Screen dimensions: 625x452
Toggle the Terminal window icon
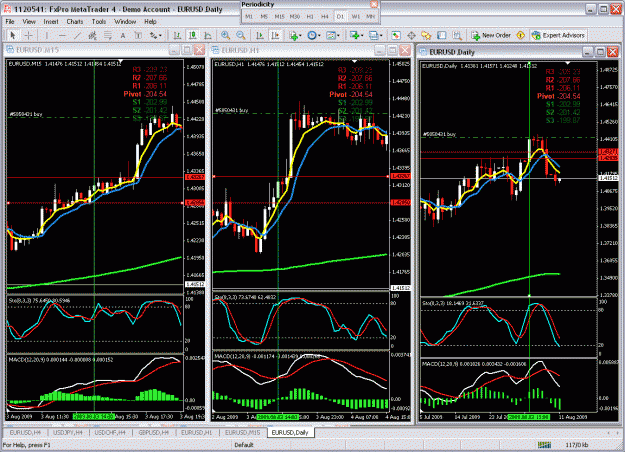click(442, 35)
